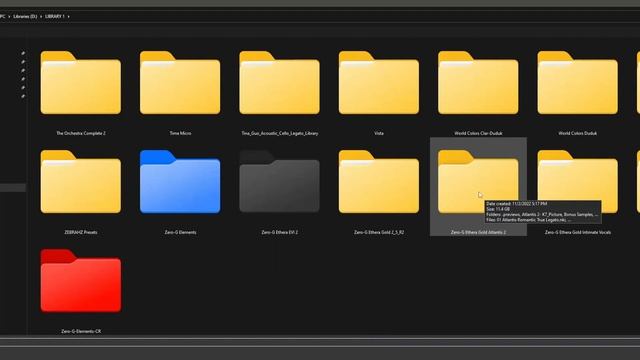Open the highlighted Zero-G Ethera Gold Atlantis 2 folder
640x360 pixels.
[x=478, y=182]
